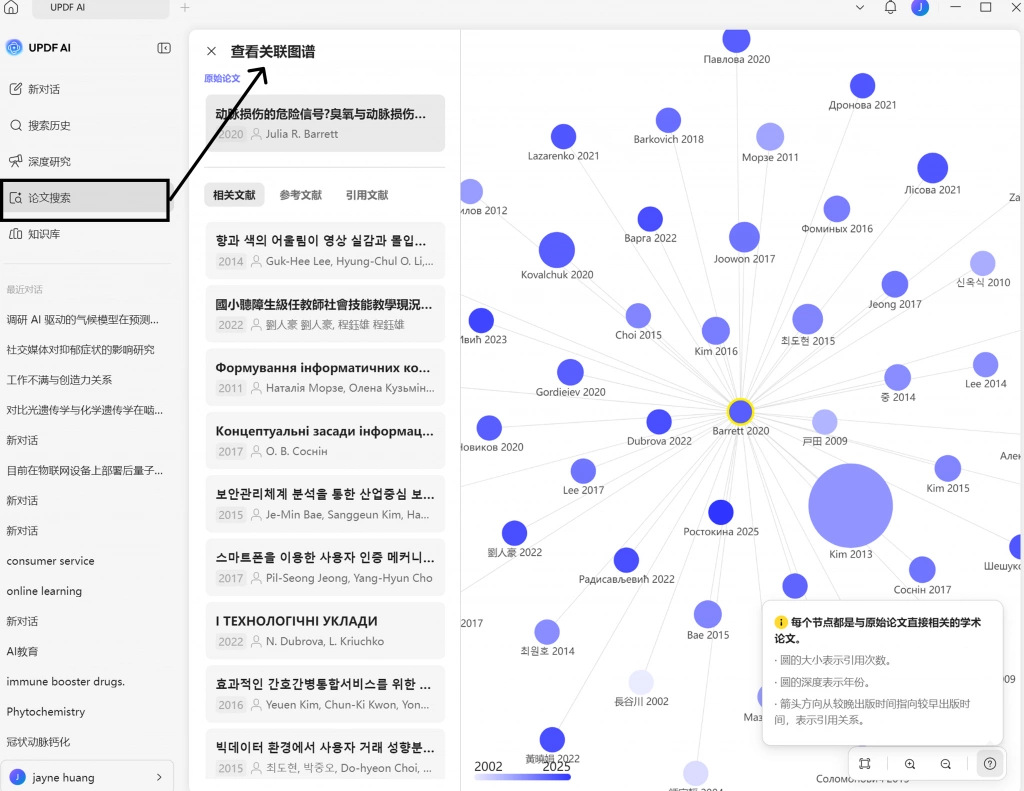The image size is (1024, 791).
Task: Click the zoom in magnifier icon
Action: (x=910, y=764)
